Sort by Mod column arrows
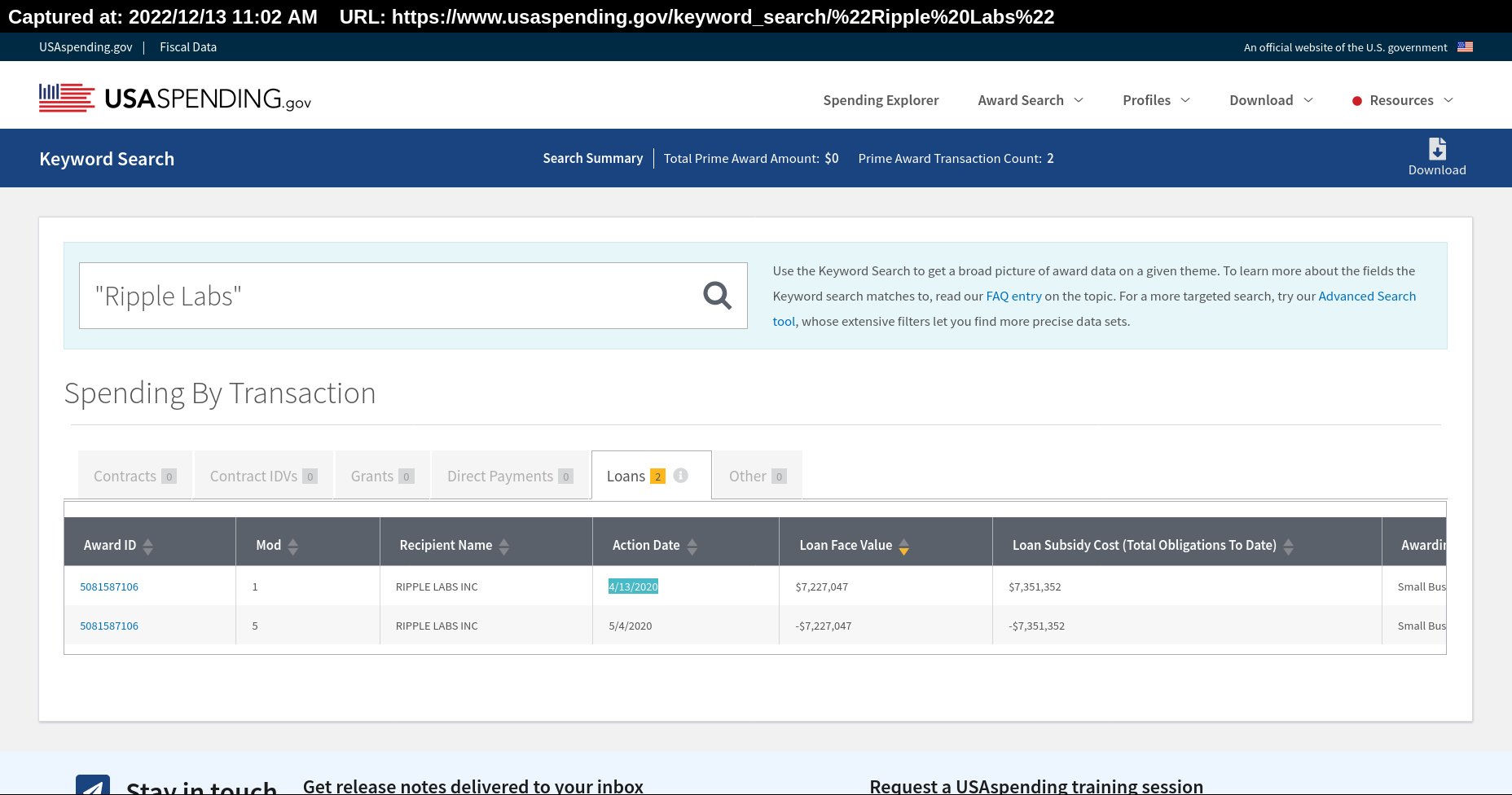 point(293,546)
